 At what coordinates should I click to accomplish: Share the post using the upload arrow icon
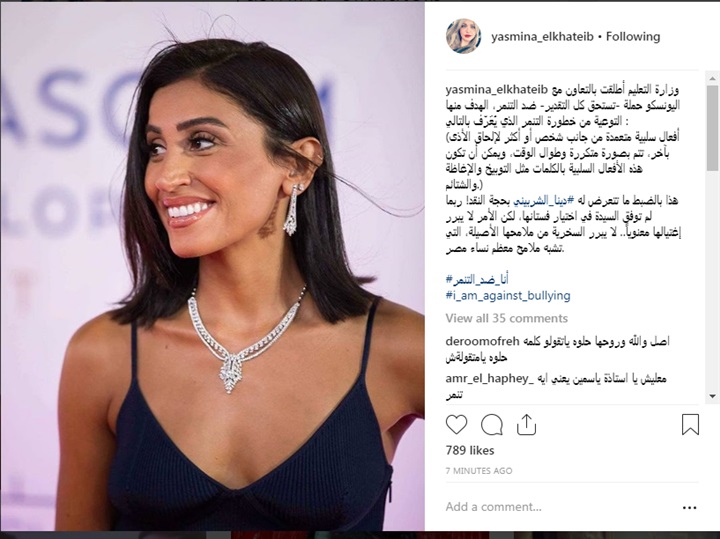point(526,424)
